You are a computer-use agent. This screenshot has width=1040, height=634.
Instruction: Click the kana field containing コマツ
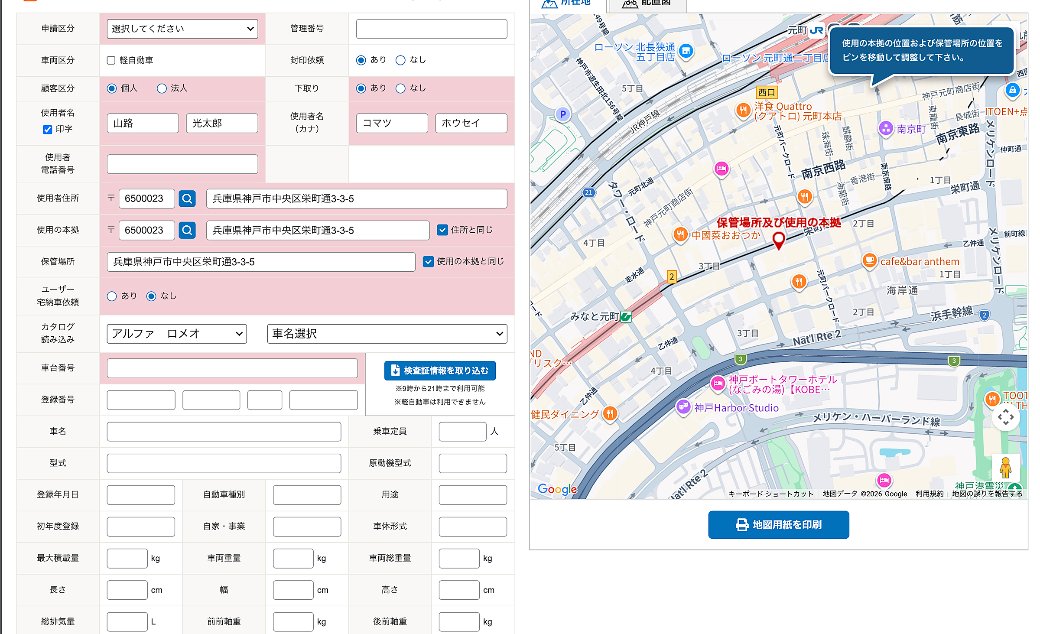coord(392,123)
